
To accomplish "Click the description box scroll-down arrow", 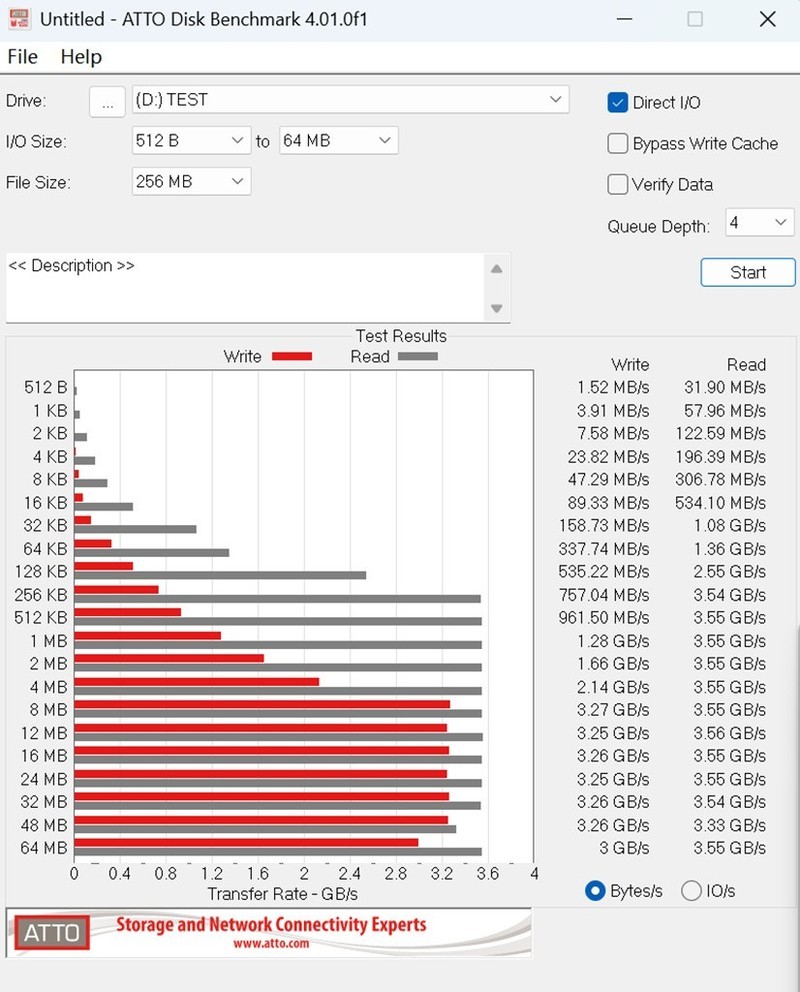I will [496, 309].
